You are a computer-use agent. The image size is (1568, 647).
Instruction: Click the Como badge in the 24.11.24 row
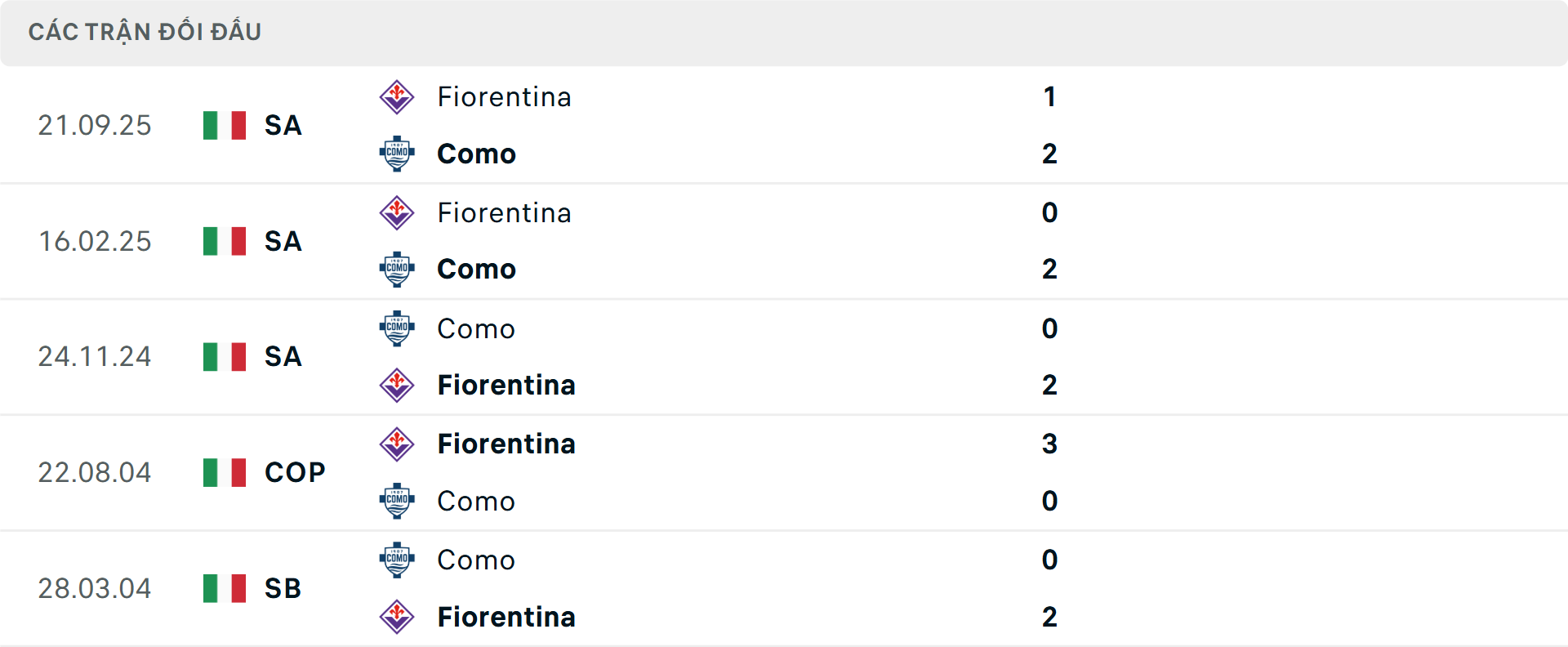click(398, 328)
